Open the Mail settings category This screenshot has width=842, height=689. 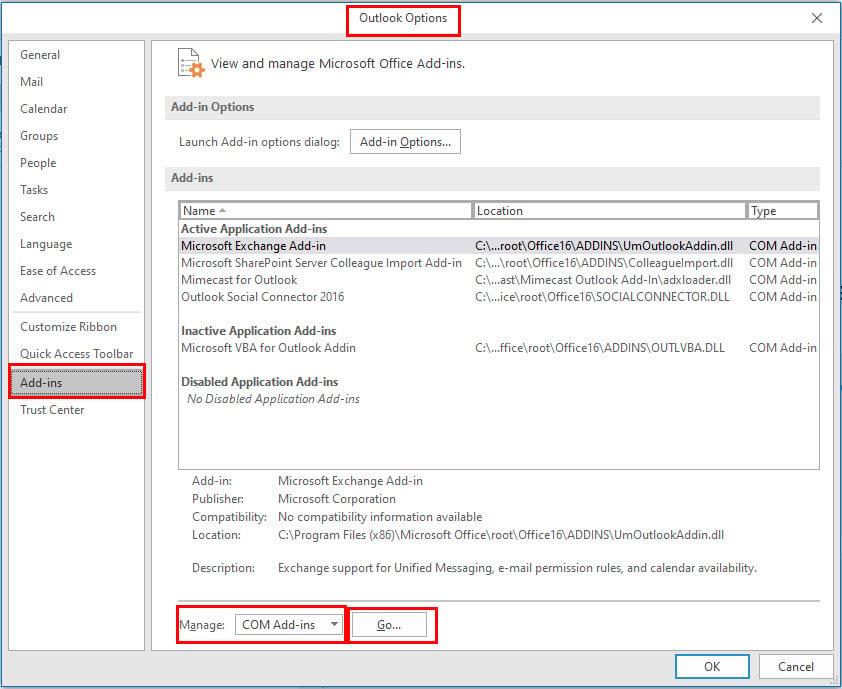tap(31, 81)
